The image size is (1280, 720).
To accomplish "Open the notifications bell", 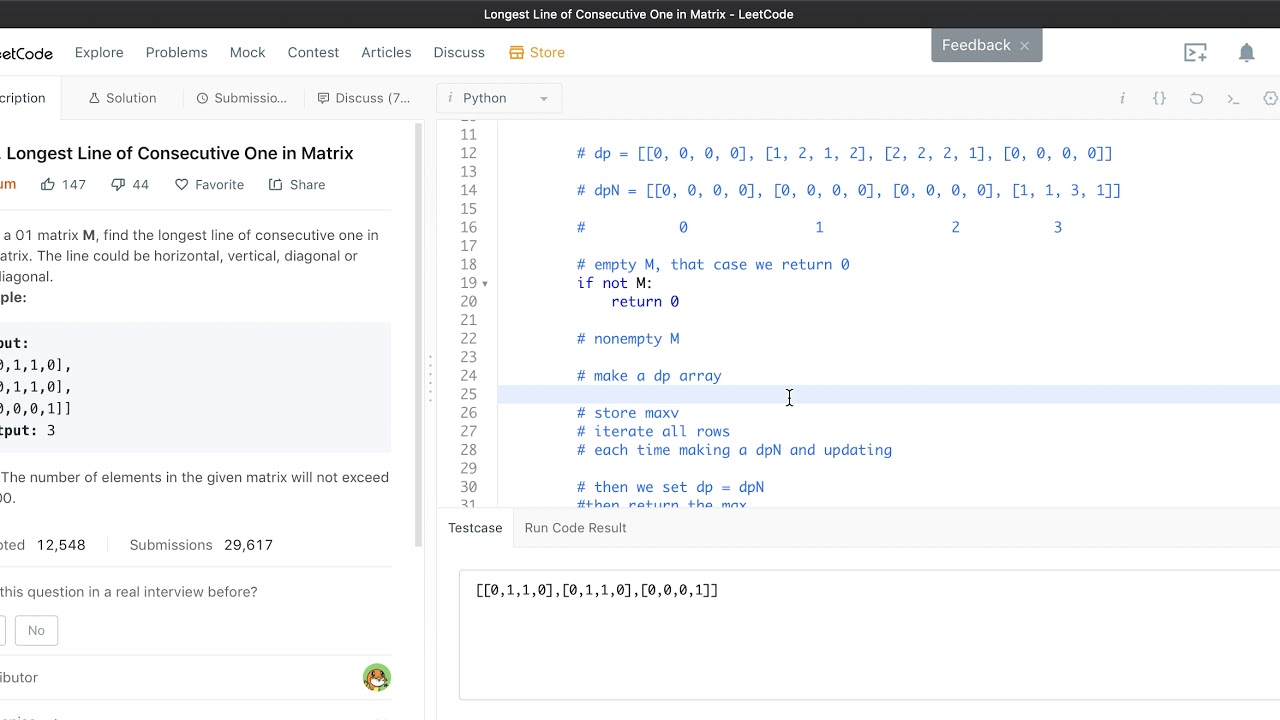I will coord(1246,53).
